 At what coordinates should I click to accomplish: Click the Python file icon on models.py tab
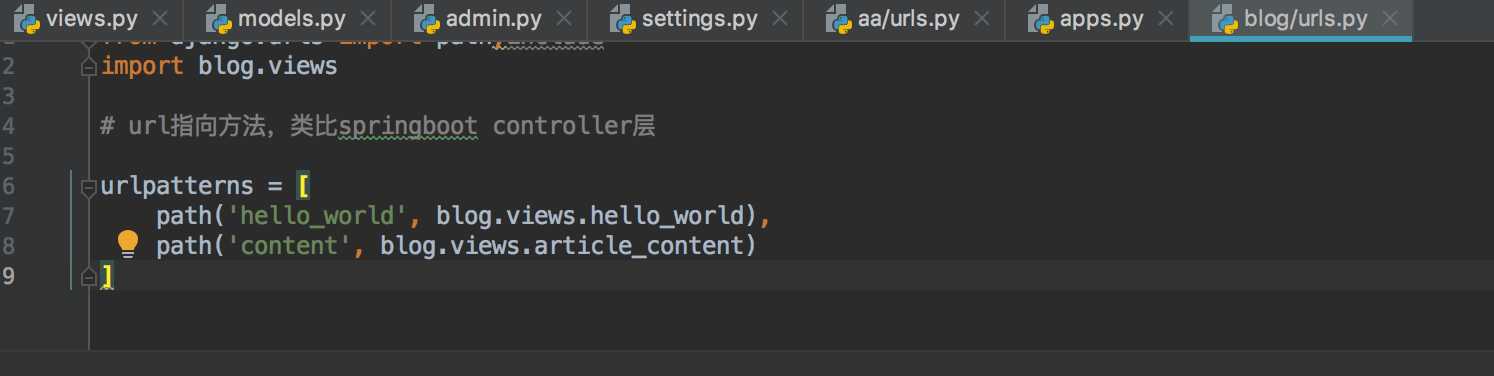[x=219, y=19]
